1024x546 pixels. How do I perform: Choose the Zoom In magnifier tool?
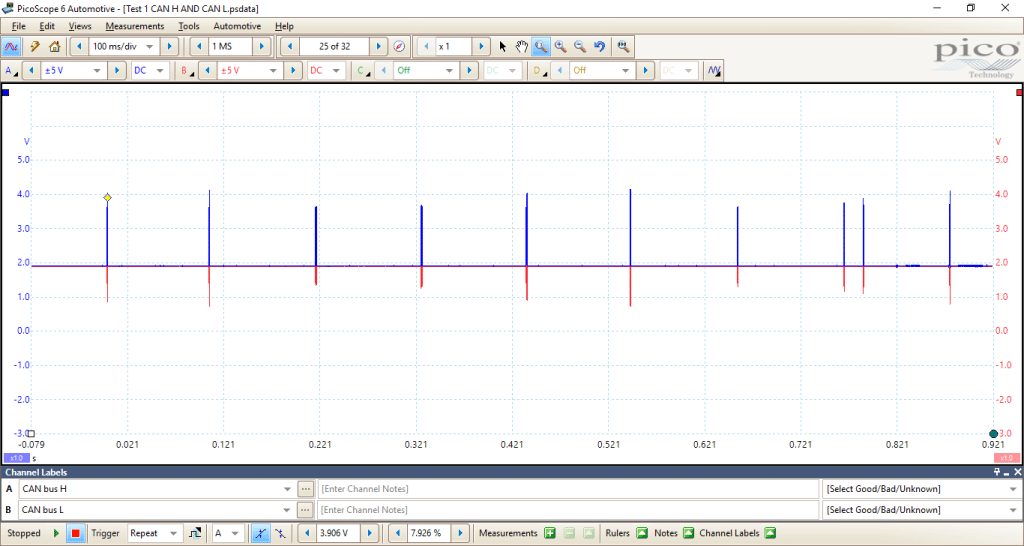560,47
